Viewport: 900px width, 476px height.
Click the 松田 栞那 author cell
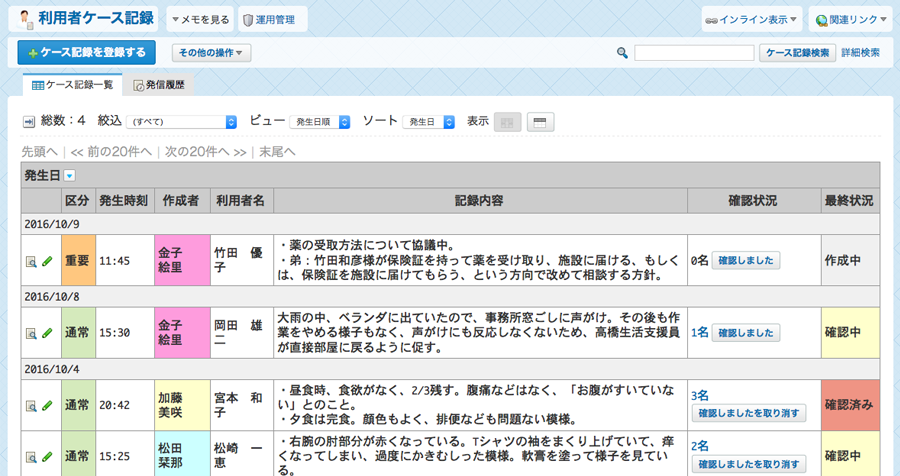pos(182,454)
